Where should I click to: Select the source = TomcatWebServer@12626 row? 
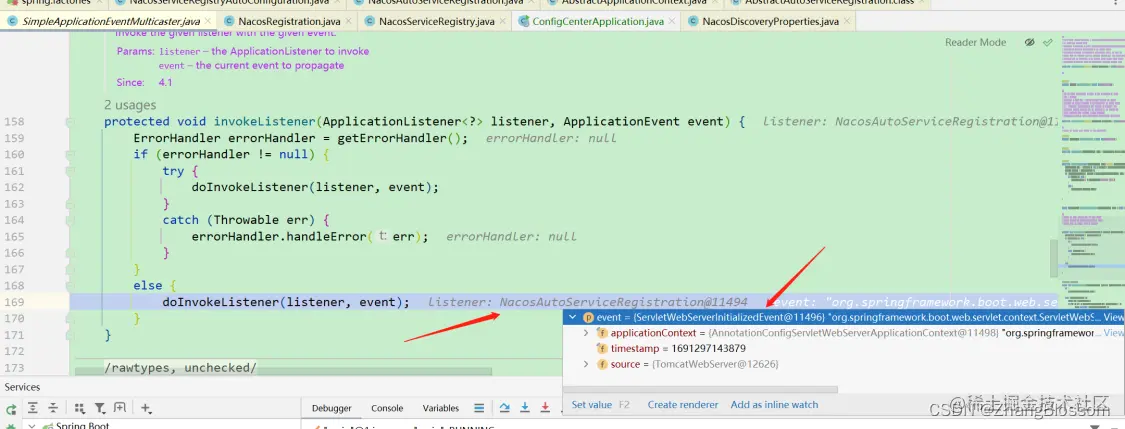(843, 364)
